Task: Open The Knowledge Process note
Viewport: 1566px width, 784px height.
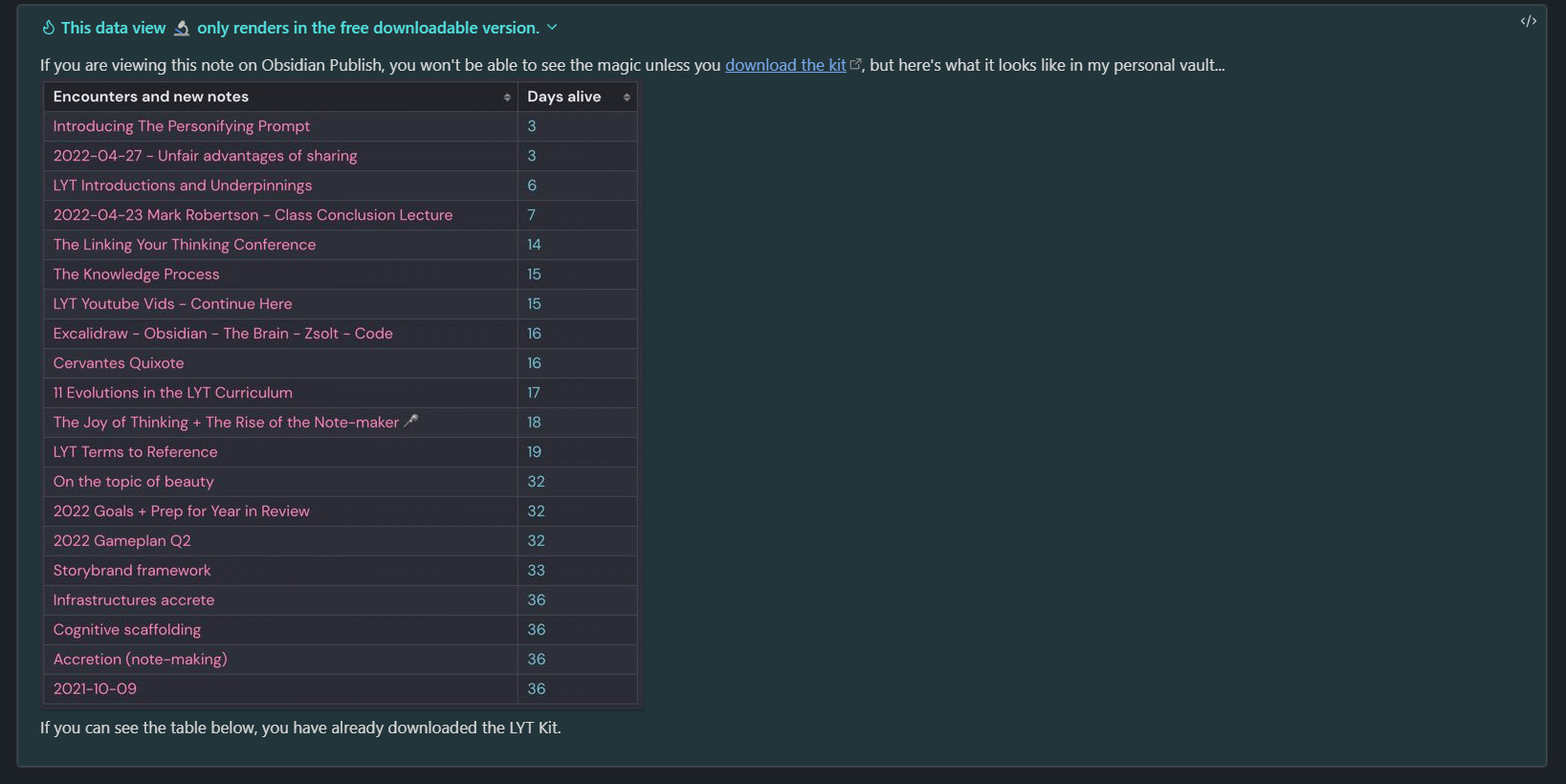Action: tap(137, 274)
